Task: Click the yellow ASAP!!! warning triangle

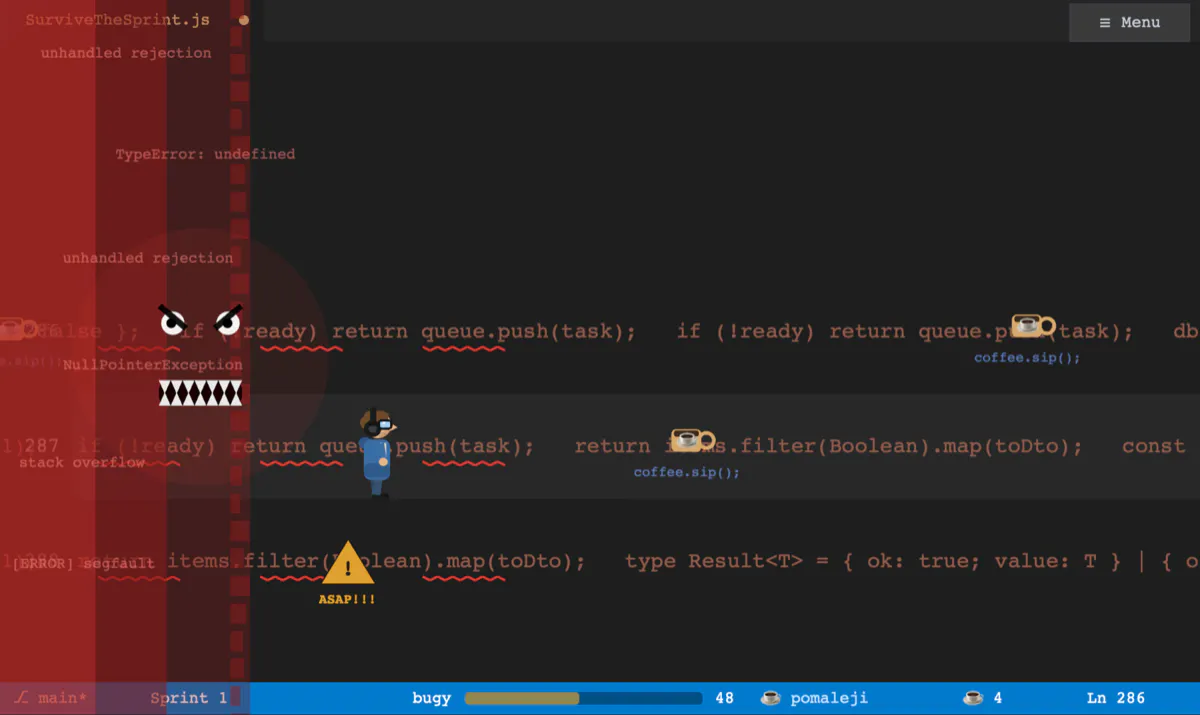Action: 348,564
